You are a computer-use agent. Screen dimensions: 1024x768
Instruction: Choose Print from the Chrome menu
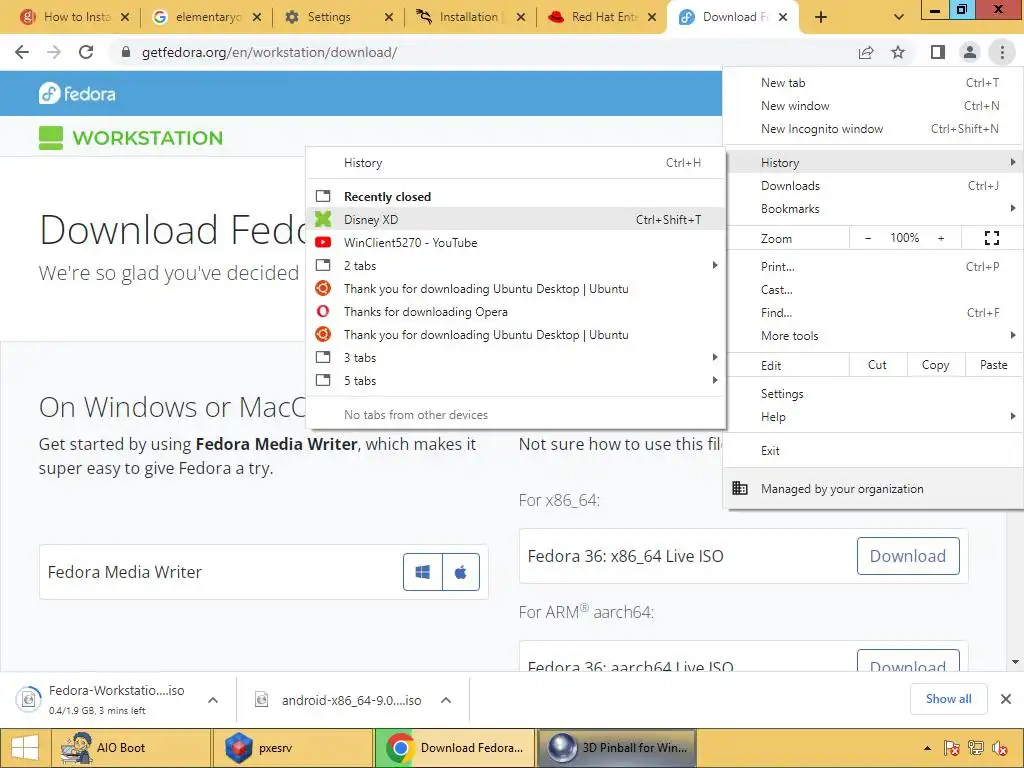tap(873, 266)
